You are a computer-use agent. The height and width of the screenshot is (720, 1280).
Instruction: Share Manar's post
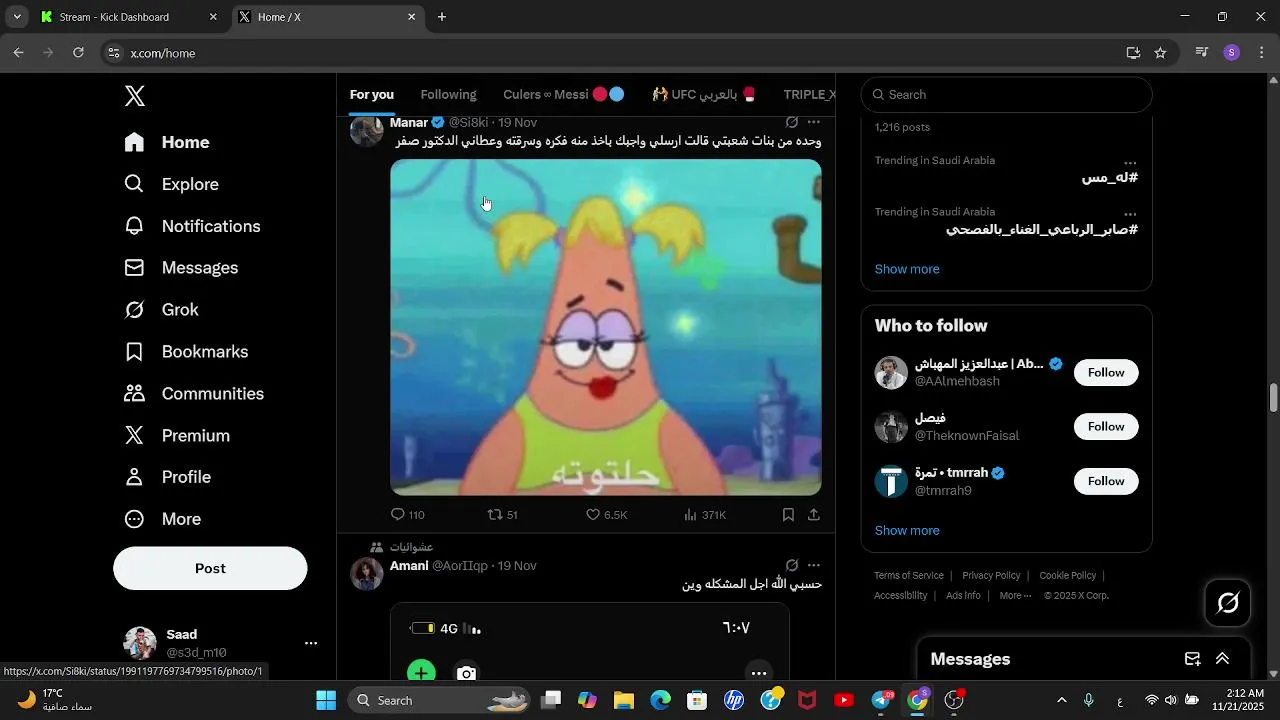tap(814, 515)
